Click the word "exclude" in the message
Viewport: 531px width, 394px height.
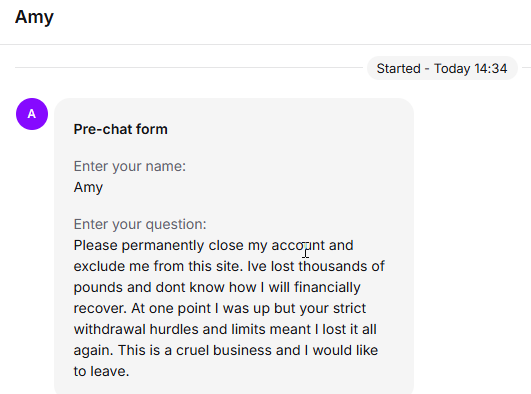(100, 266)
